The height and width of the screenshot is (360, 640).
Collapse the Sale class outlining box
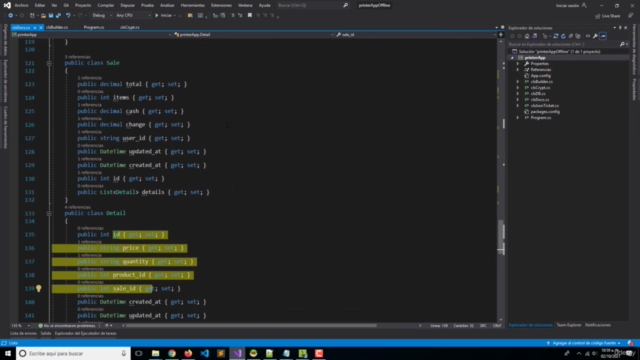pos(49,63)
